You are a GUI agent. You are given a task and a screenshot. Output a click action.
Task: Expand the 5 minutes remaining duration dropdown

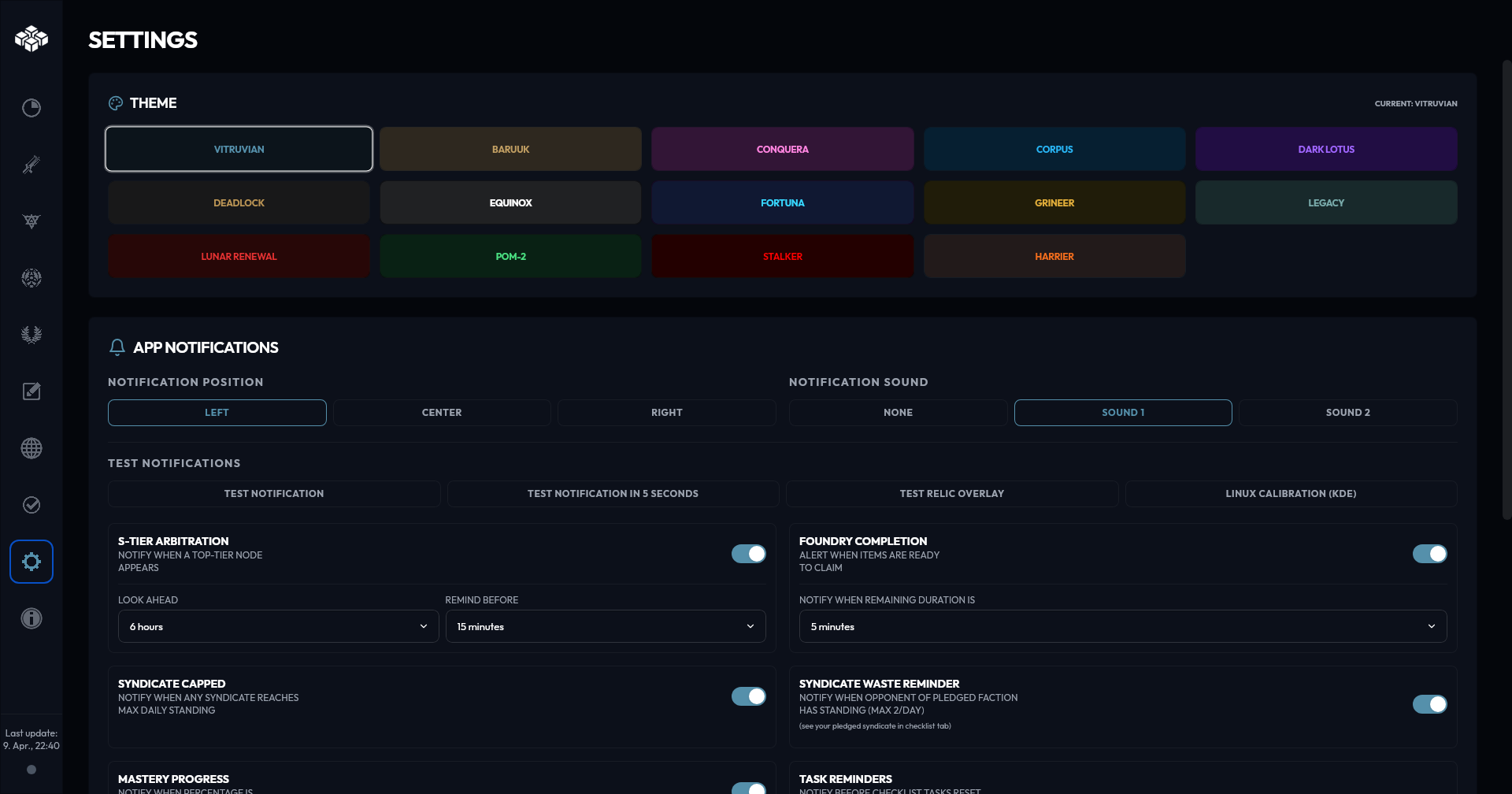[1122, 626]
